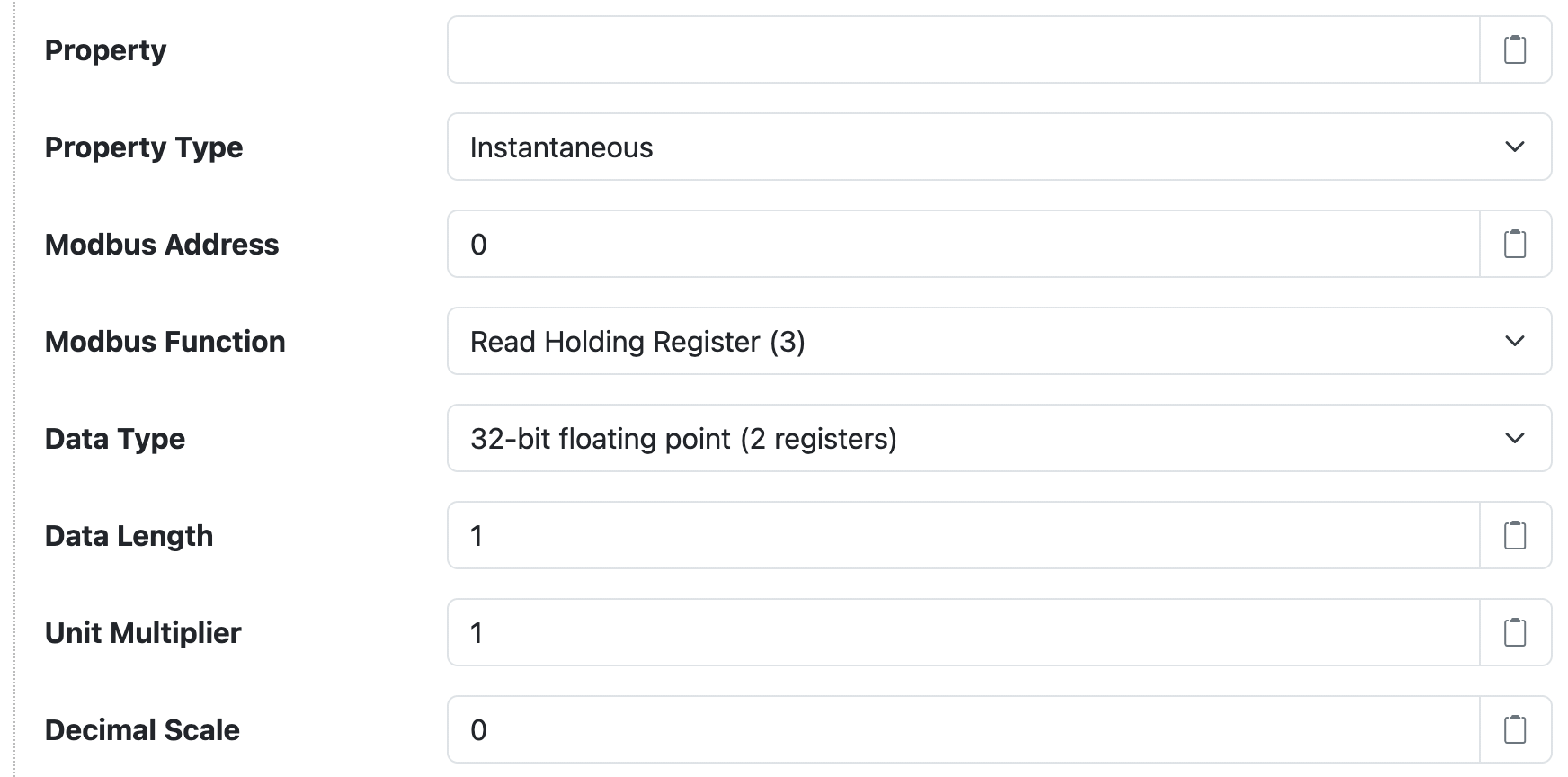Click the copy icon next to Unit Multiplier
The width and height of the screenshot is (1568, 777).
point(1514,632)
